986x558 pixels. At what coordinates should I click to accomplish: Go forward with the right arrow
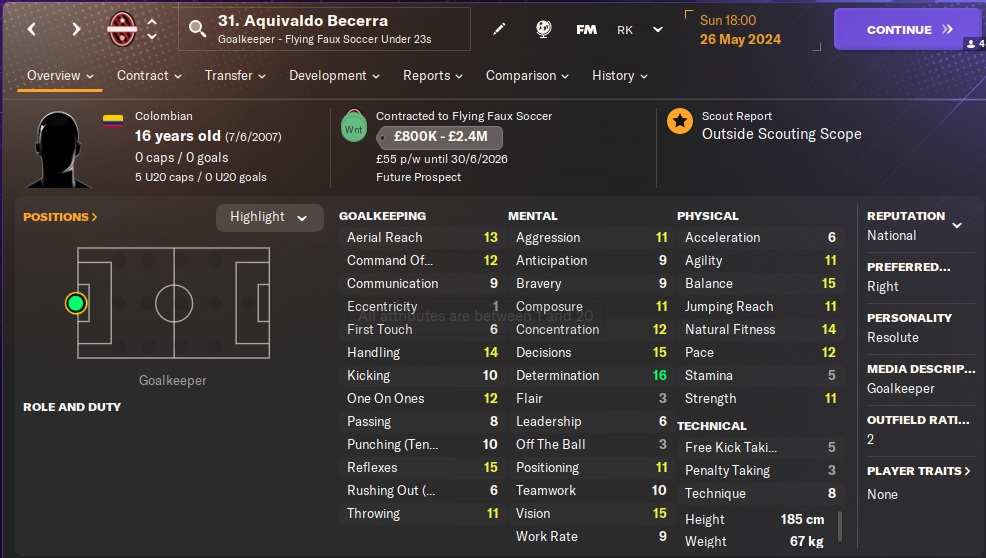[76, 29]
